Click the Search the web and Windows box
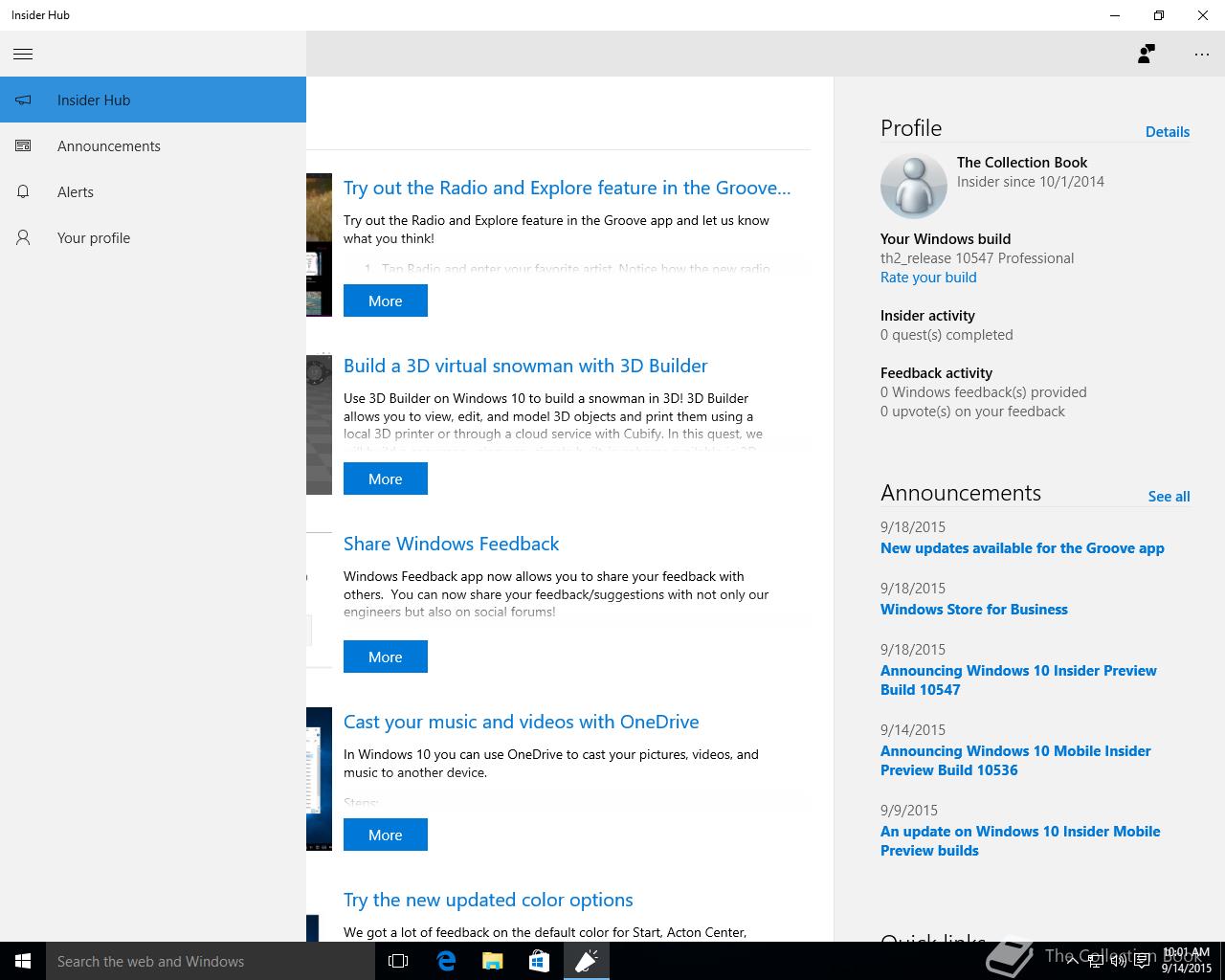 tap(211, 961)
